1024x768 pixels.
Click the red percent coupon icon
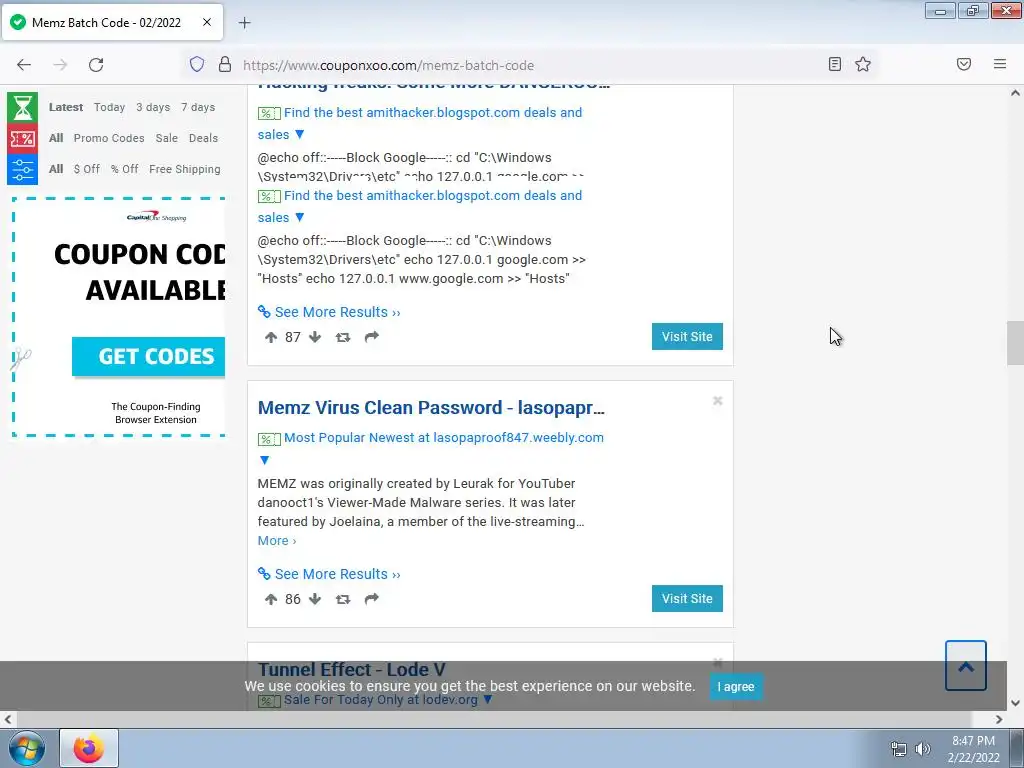click(22, 138)
